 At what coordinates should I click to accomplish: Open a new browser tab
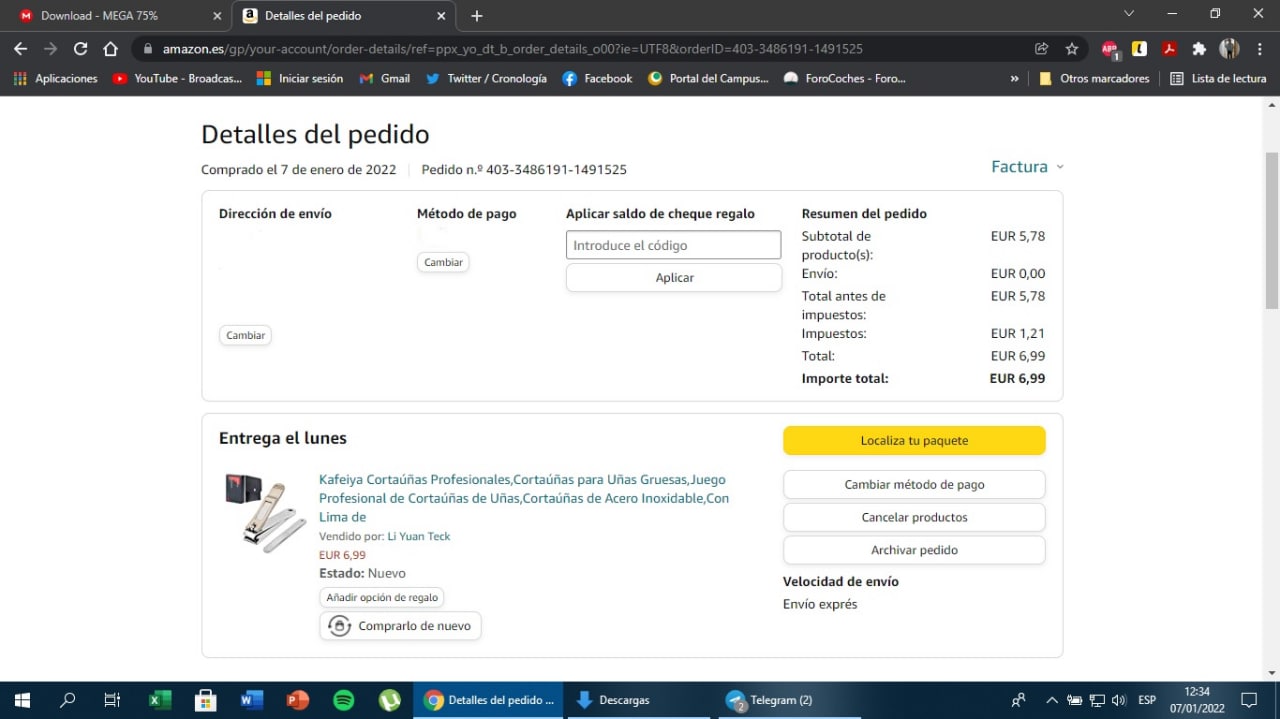pos(477,16)
